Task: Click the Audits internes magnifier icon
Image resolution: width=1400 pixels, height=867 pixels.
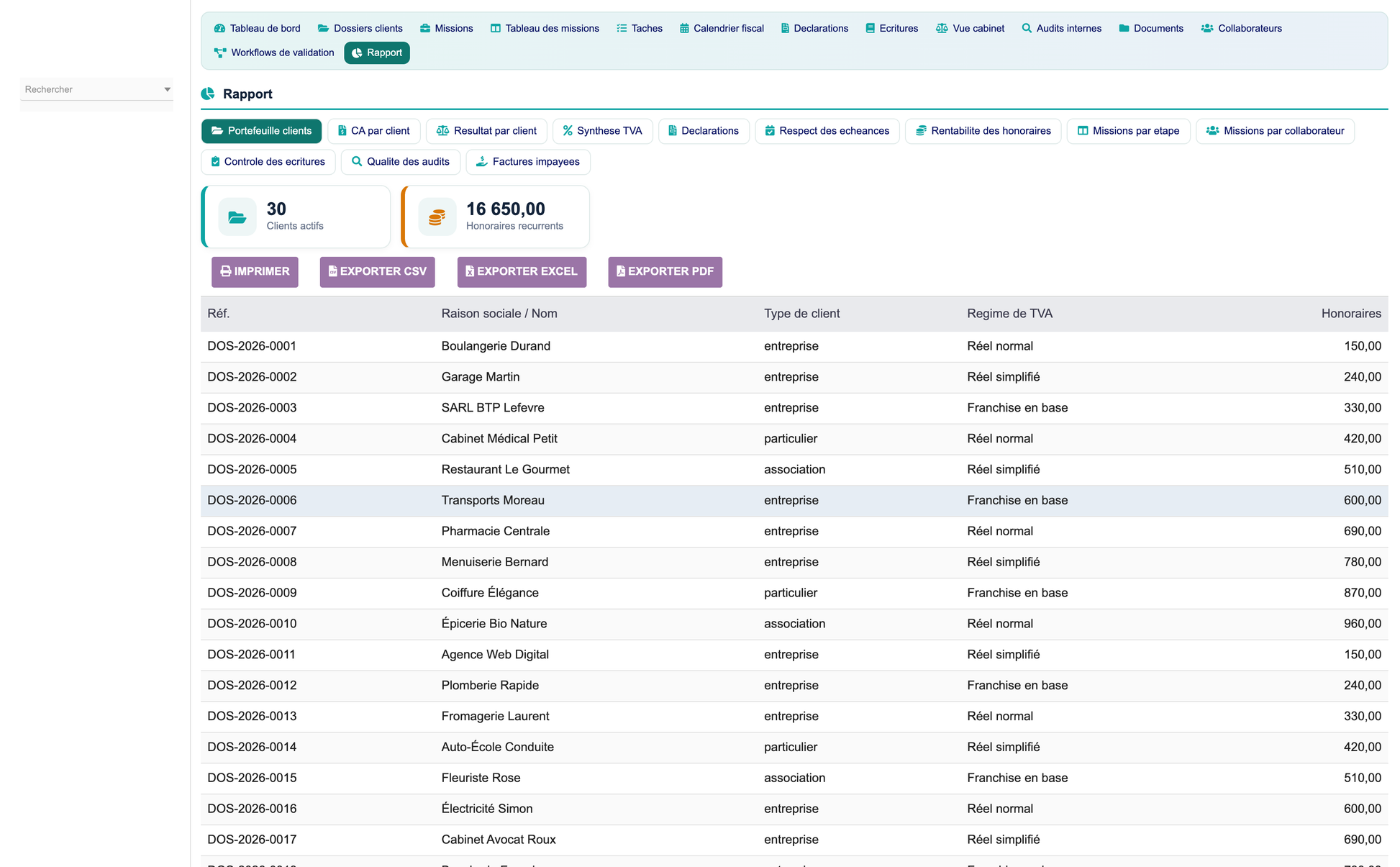Action: click(x=1027, y=29)
